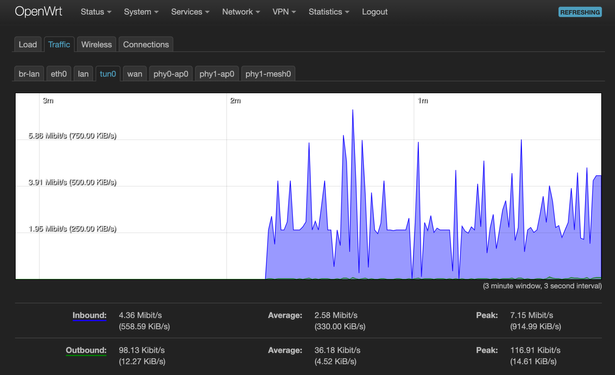Select the br-lan interface tab
615x375 pixels.
pos(29,74)
